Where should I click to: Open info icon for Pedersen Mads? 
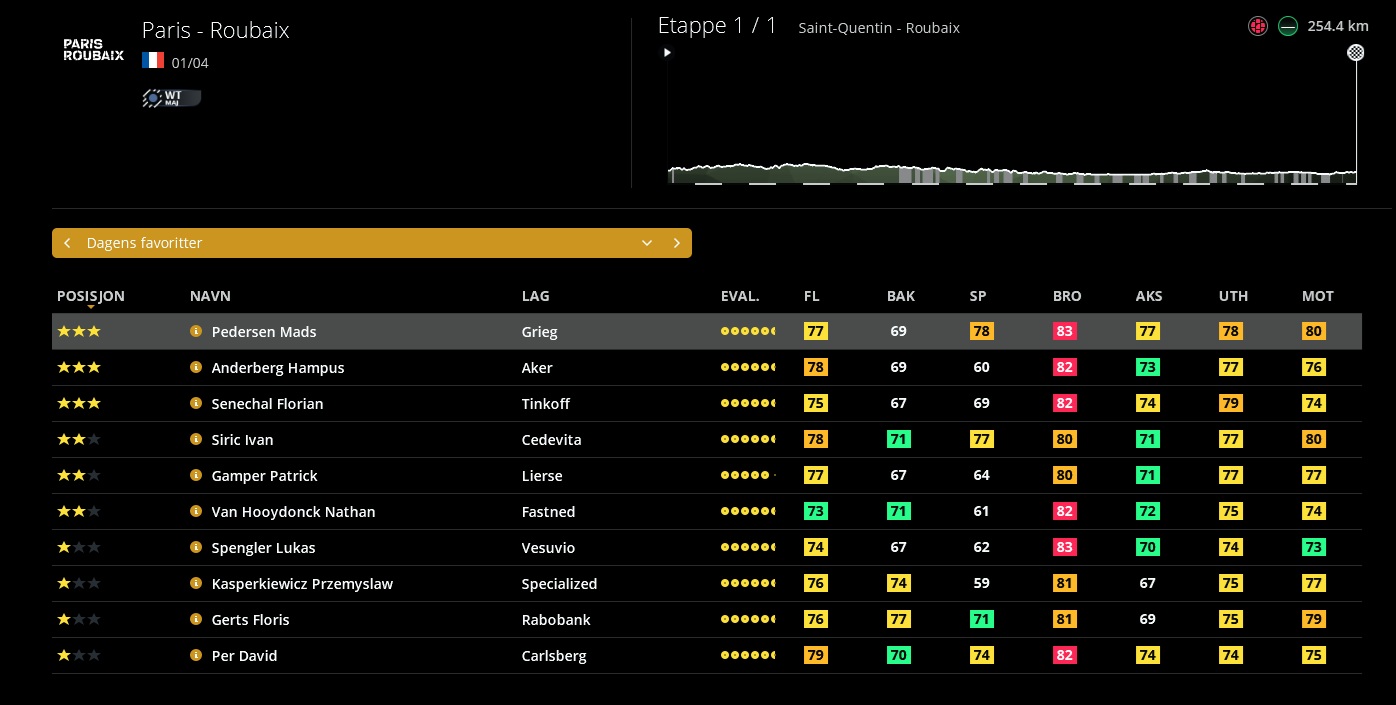196,332
